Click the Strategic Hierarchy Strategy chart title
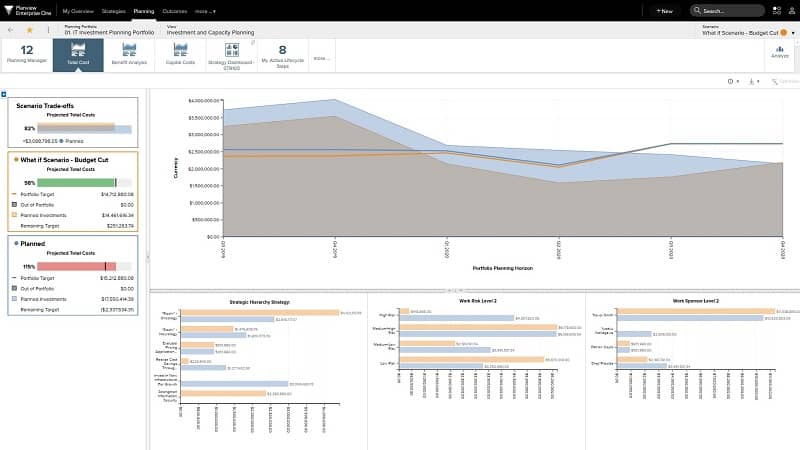800x450 pixels. (259, 302)
